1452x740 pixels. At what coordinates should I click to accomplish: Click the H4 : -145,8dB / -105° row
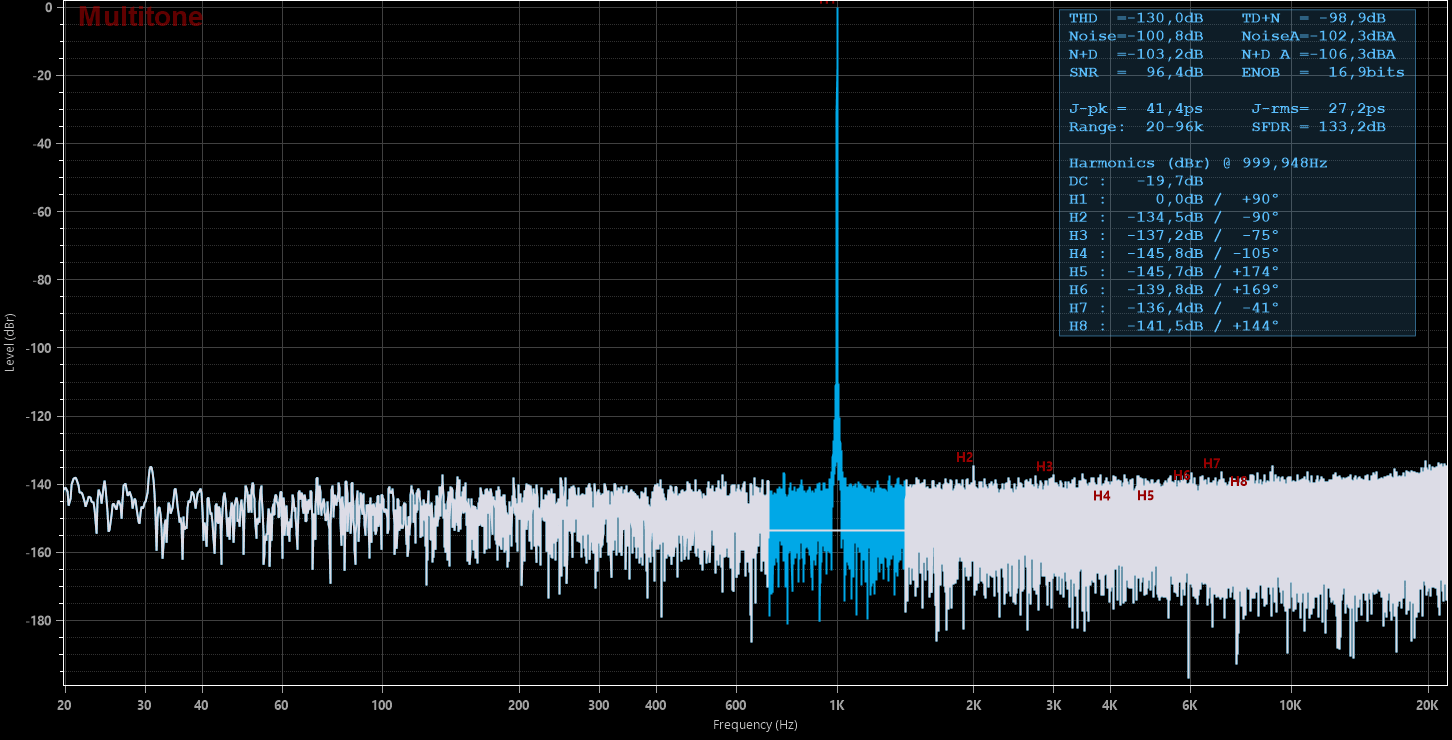tap(1174, 253)
